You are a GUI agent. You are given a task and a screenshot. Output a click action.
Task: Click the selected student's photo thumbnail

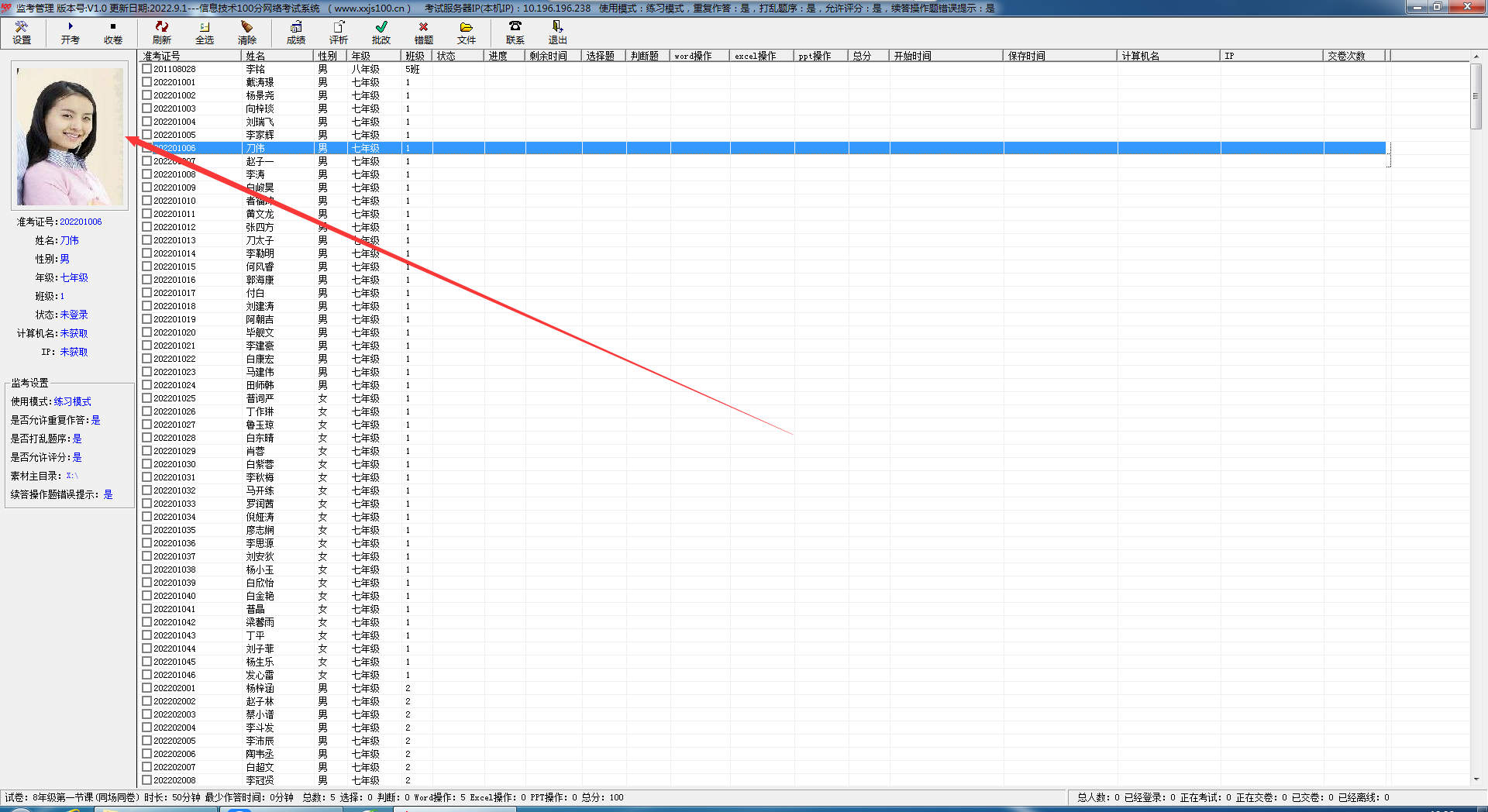(70, 136)
